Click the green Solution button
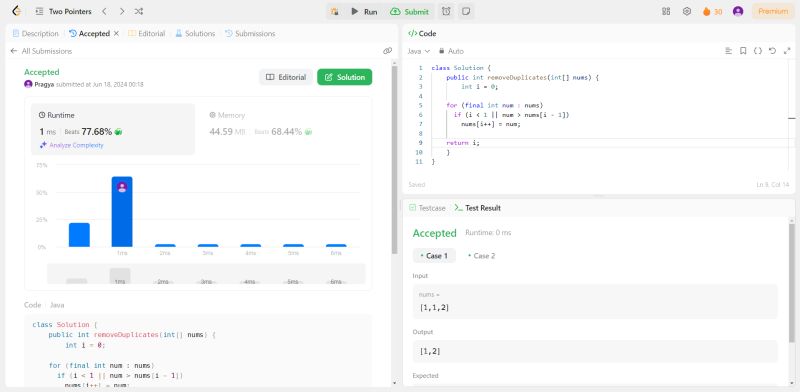 [344, 77]
